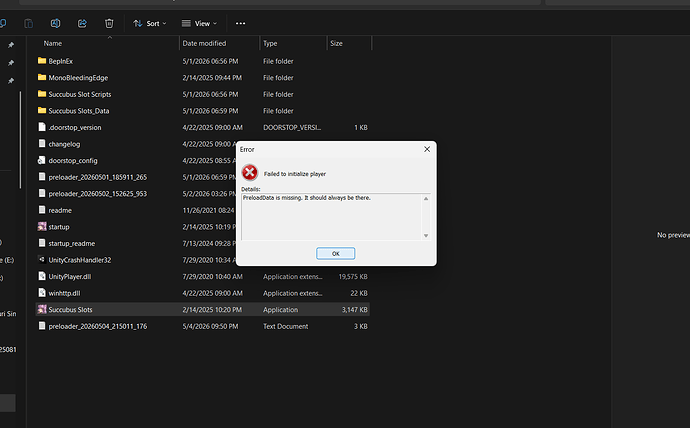The image size is (690, 428).
Task: Click the 'Text Document' type cell
Action: (286, 326)
